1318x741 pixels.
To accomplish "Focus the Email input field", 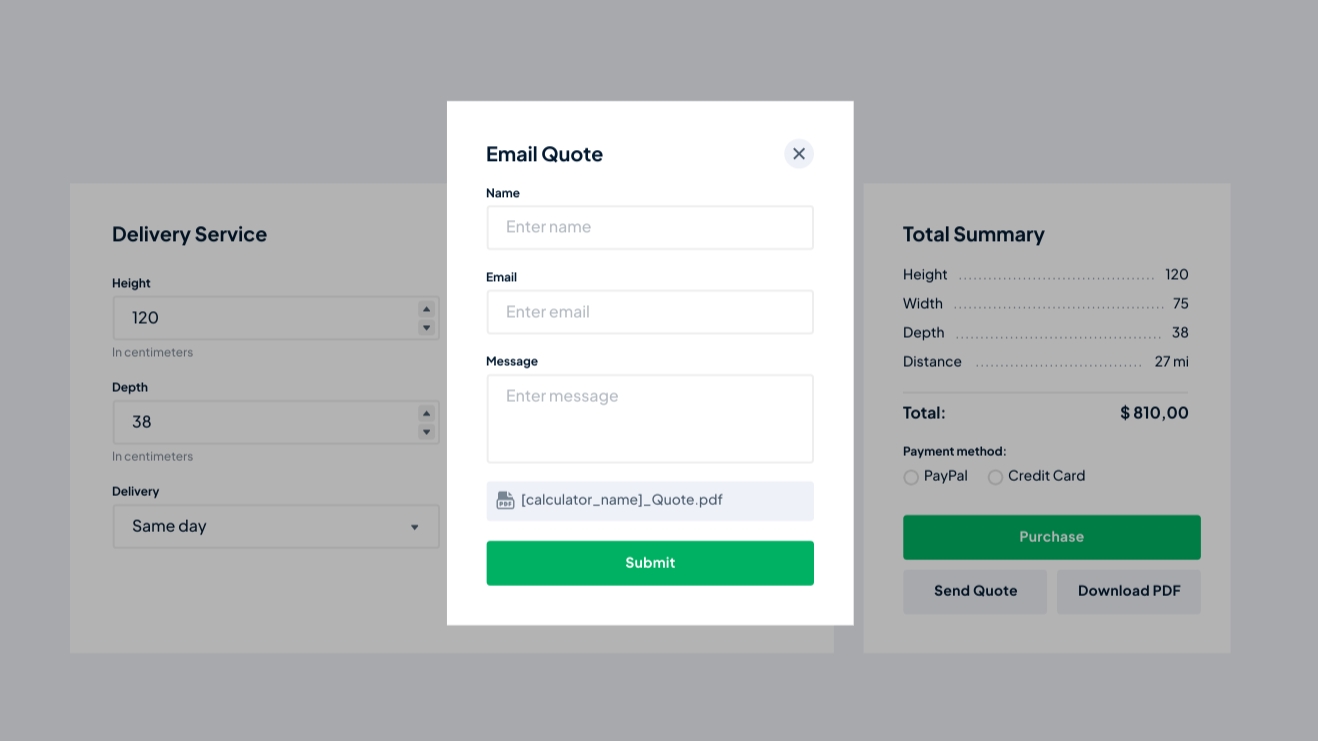I will pyautogui.click(x=650, y=312).
